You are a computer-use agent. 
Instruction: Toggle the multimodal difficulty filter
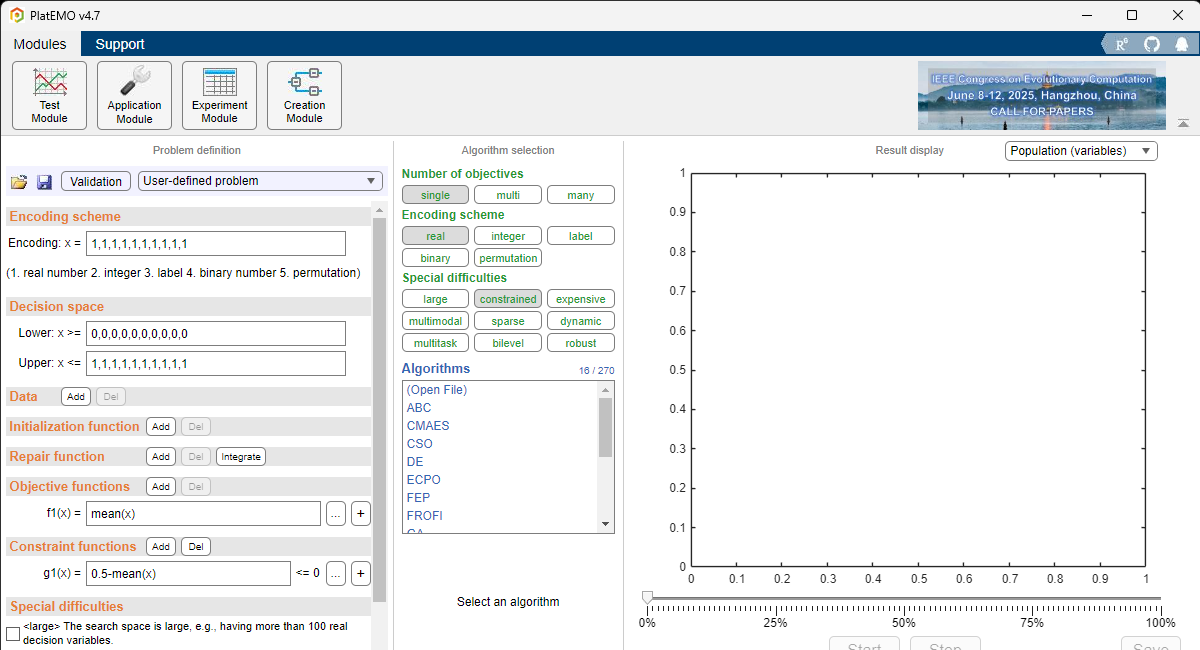tap(435, 321)
